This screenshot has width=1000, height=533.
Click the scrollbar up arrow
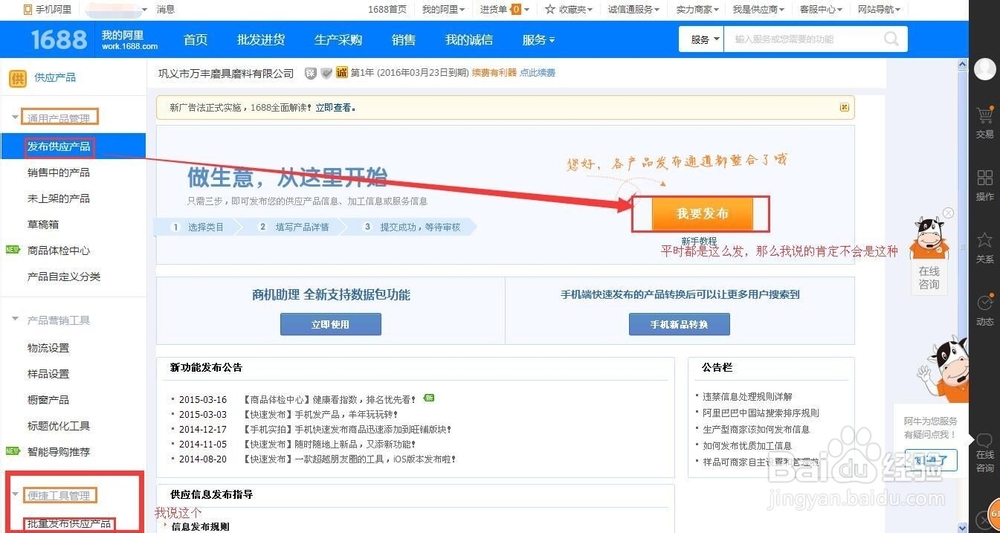[x=963, y=64]
